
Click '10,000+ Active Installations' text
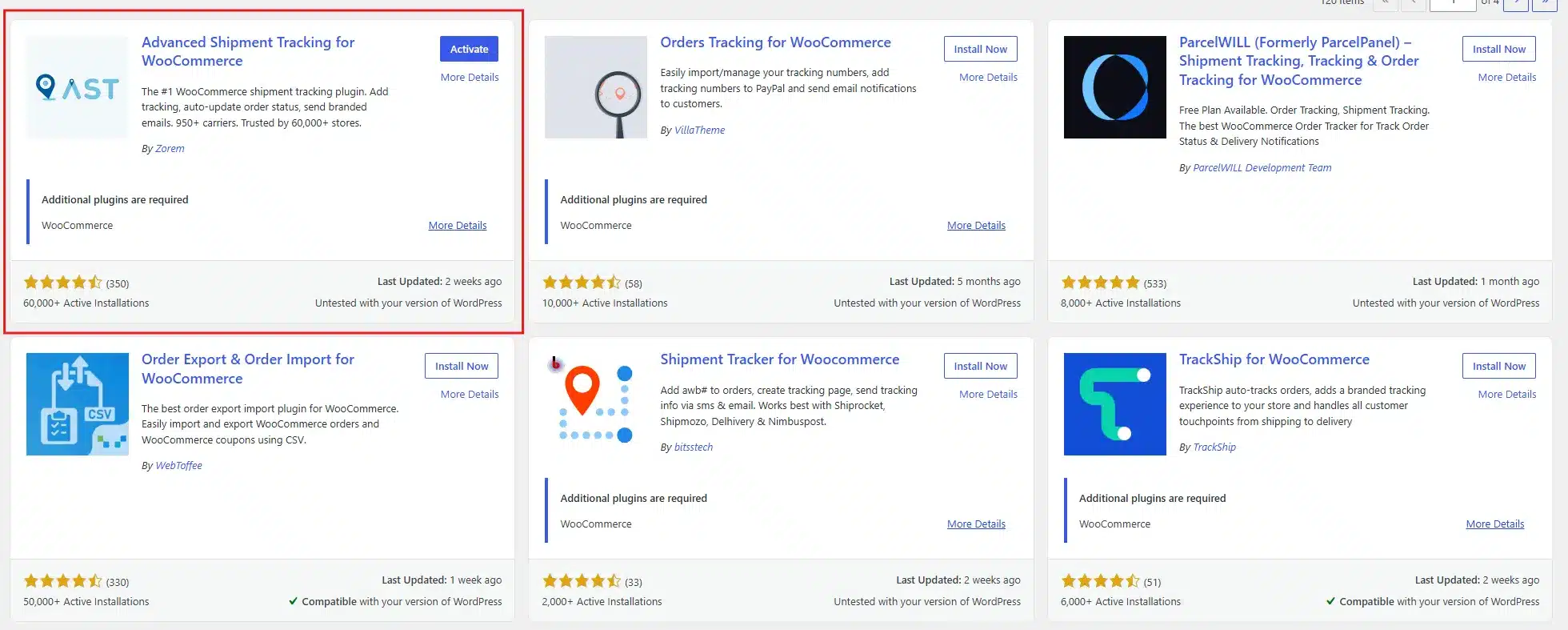[605, 303]
